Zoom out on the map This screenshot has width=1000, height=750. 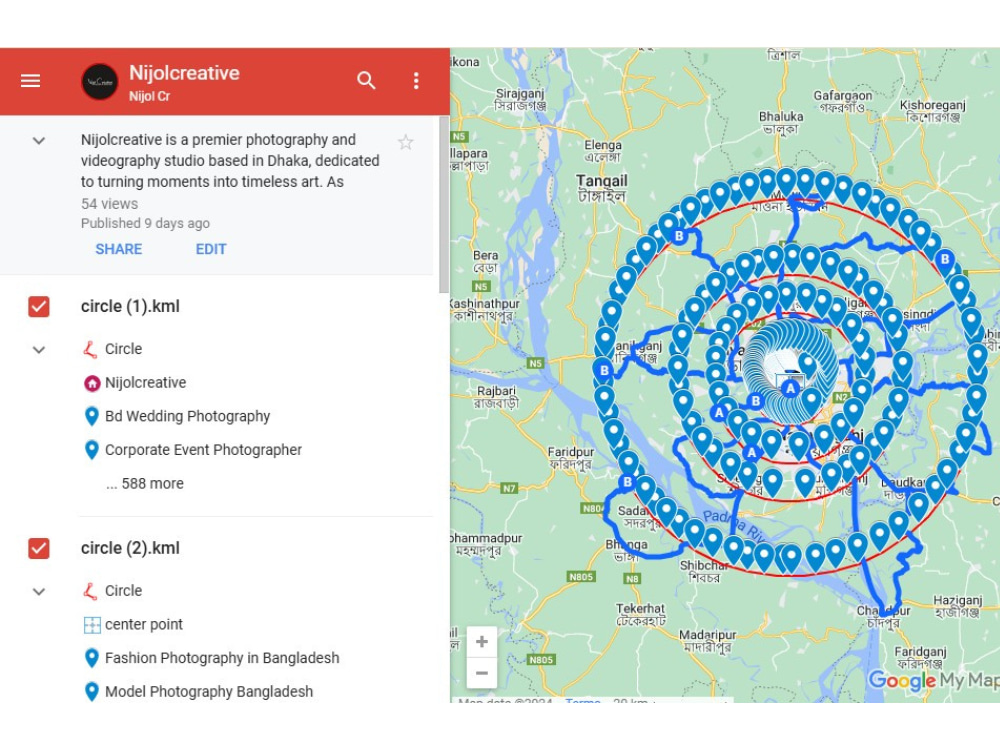(x=482, y=673)
